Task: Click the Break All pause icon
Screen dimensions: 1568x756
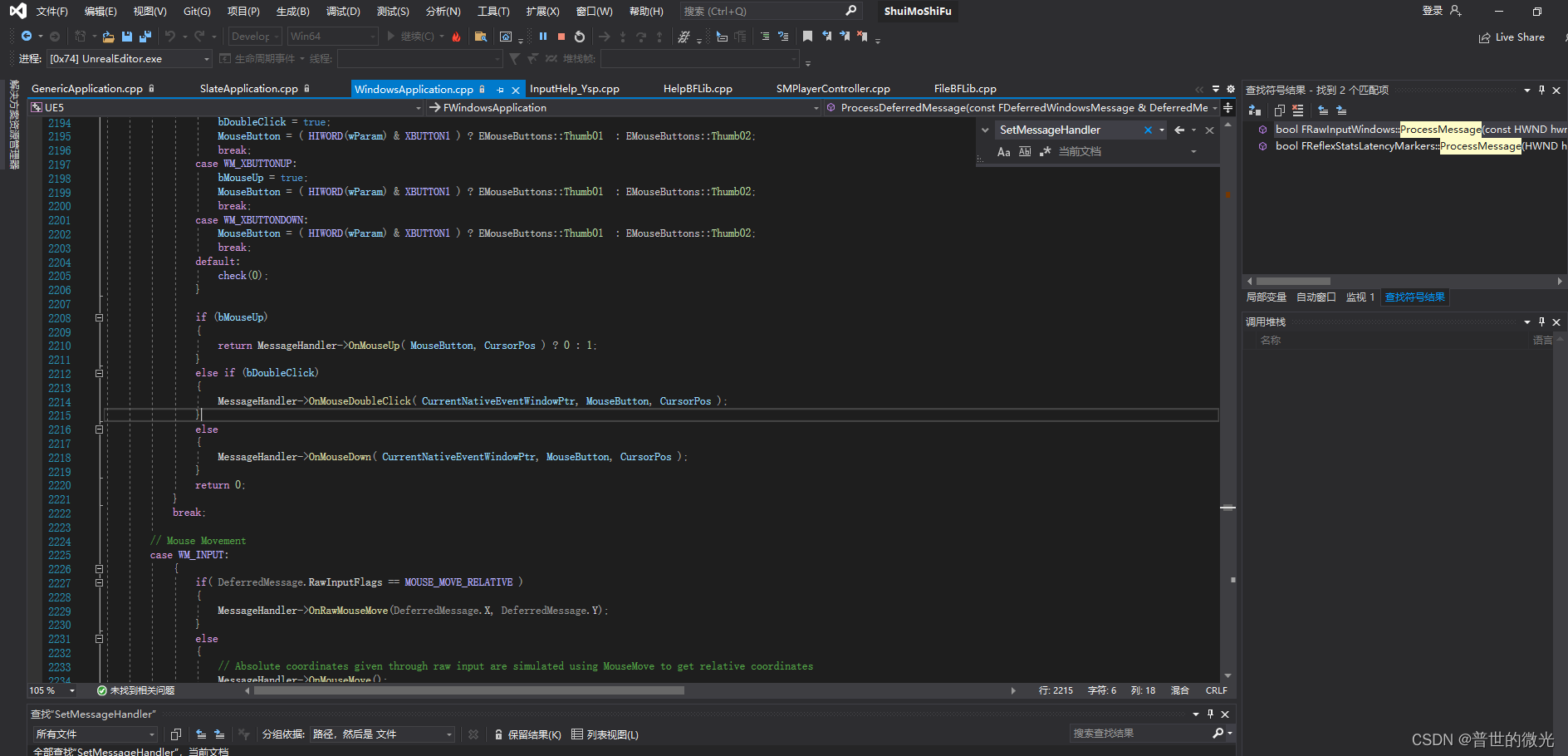Action: tap(543, 37)
